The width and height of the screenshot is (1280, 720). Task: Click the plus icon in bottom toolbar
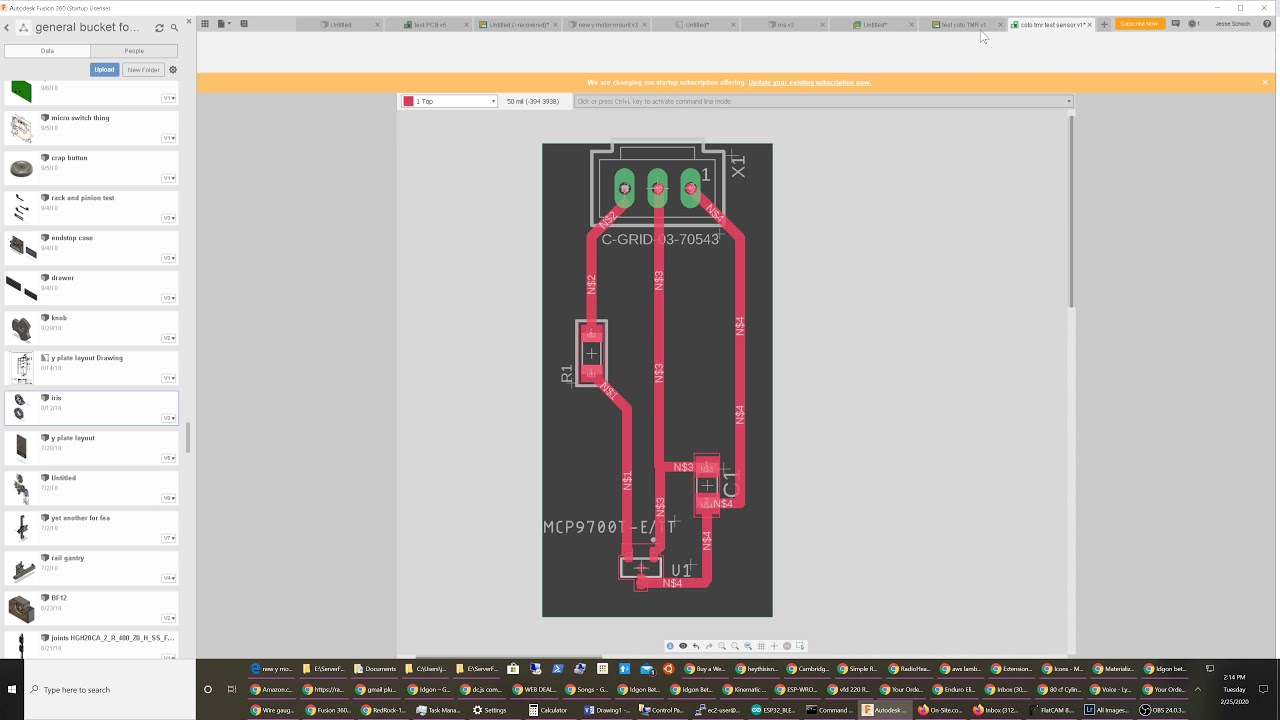774,646
